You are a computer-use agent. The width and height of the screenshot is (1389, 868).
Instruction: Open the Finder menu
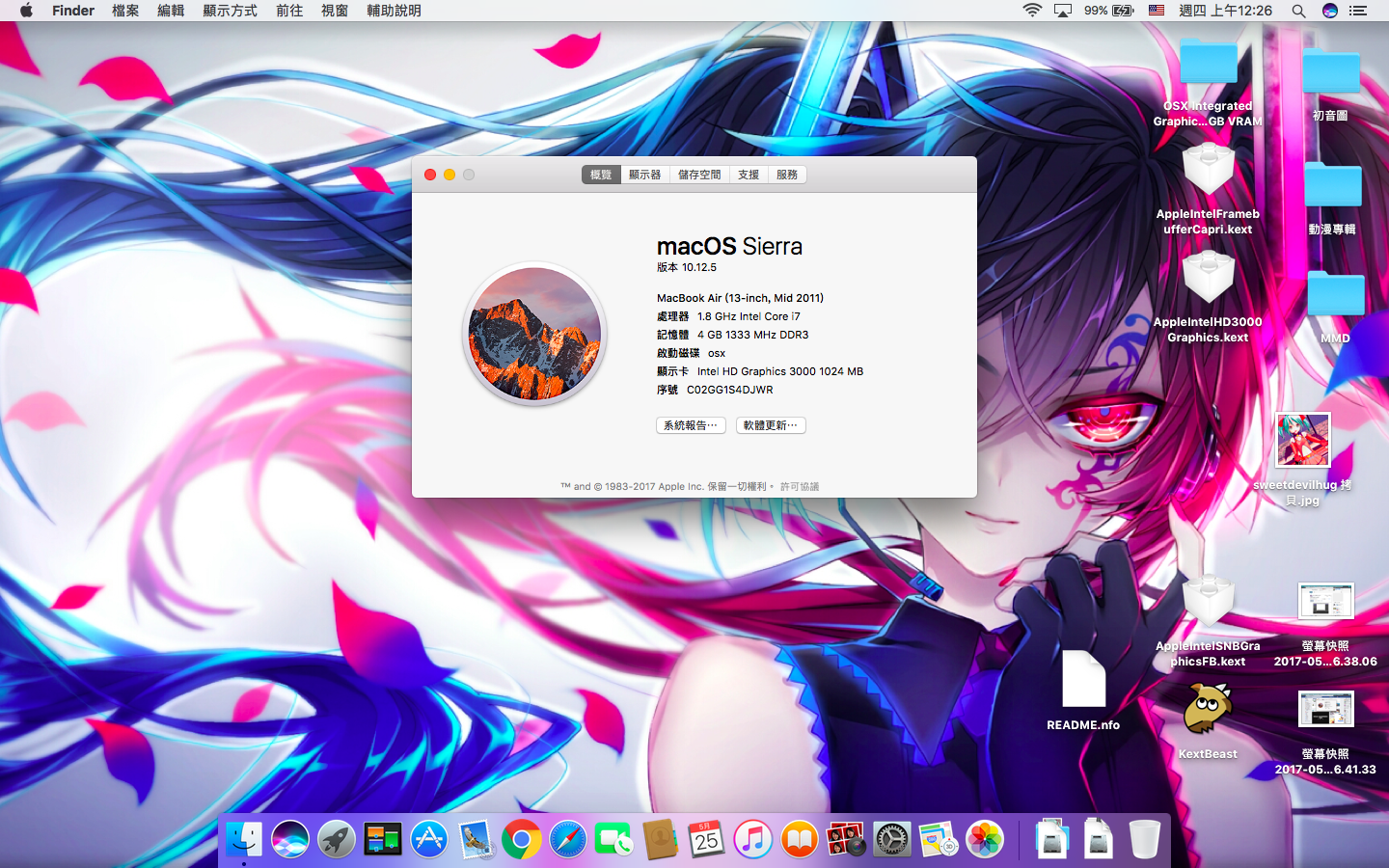(73, 11)
